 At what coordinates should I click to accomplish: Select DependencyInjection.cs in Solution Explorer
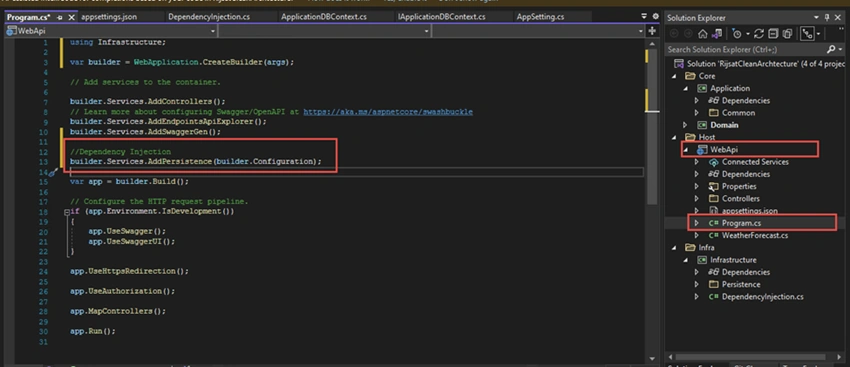coord(762,297)
